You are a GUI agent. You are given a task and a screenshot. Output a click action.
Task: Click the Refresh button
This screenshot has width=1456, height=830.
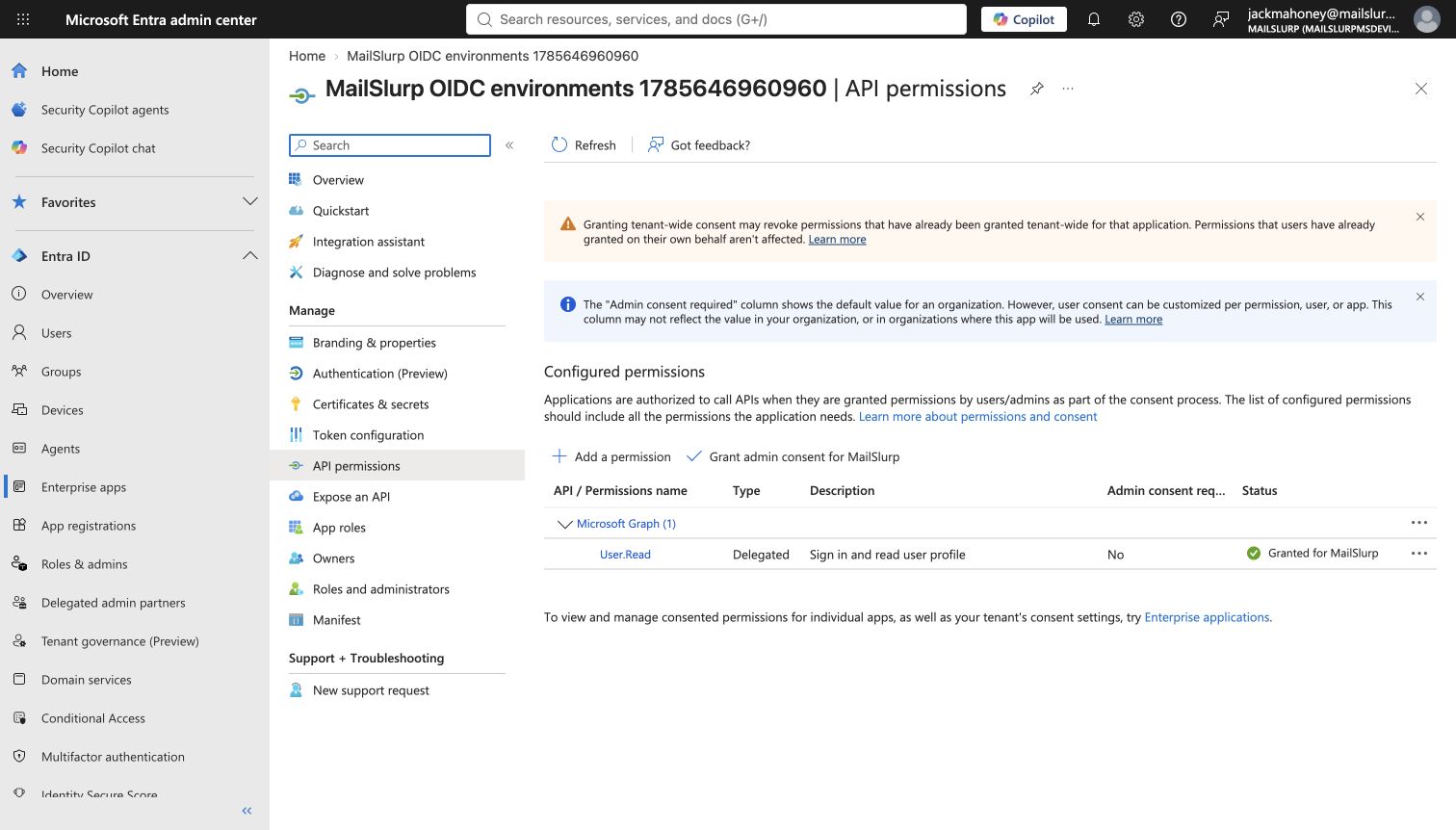click(584, 145)
